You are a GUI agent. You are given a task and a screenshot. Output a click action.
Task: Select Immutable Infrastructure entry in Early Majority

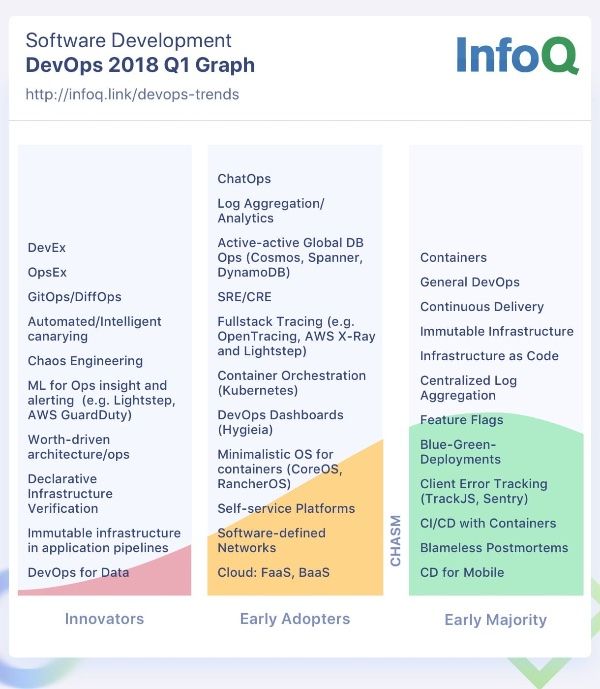click(497, 331)
